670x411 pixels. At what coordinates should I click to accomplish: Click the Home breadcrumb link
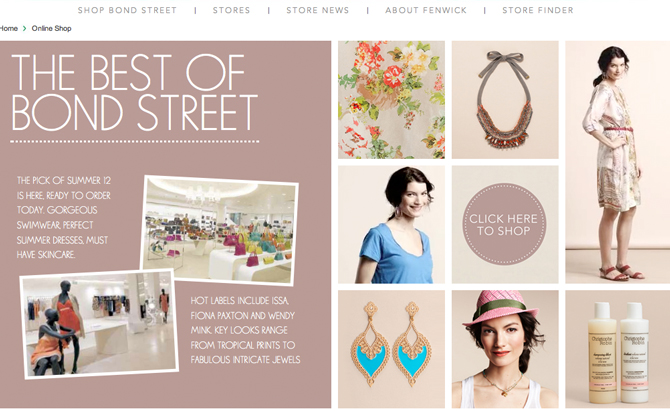coord(9,29)
